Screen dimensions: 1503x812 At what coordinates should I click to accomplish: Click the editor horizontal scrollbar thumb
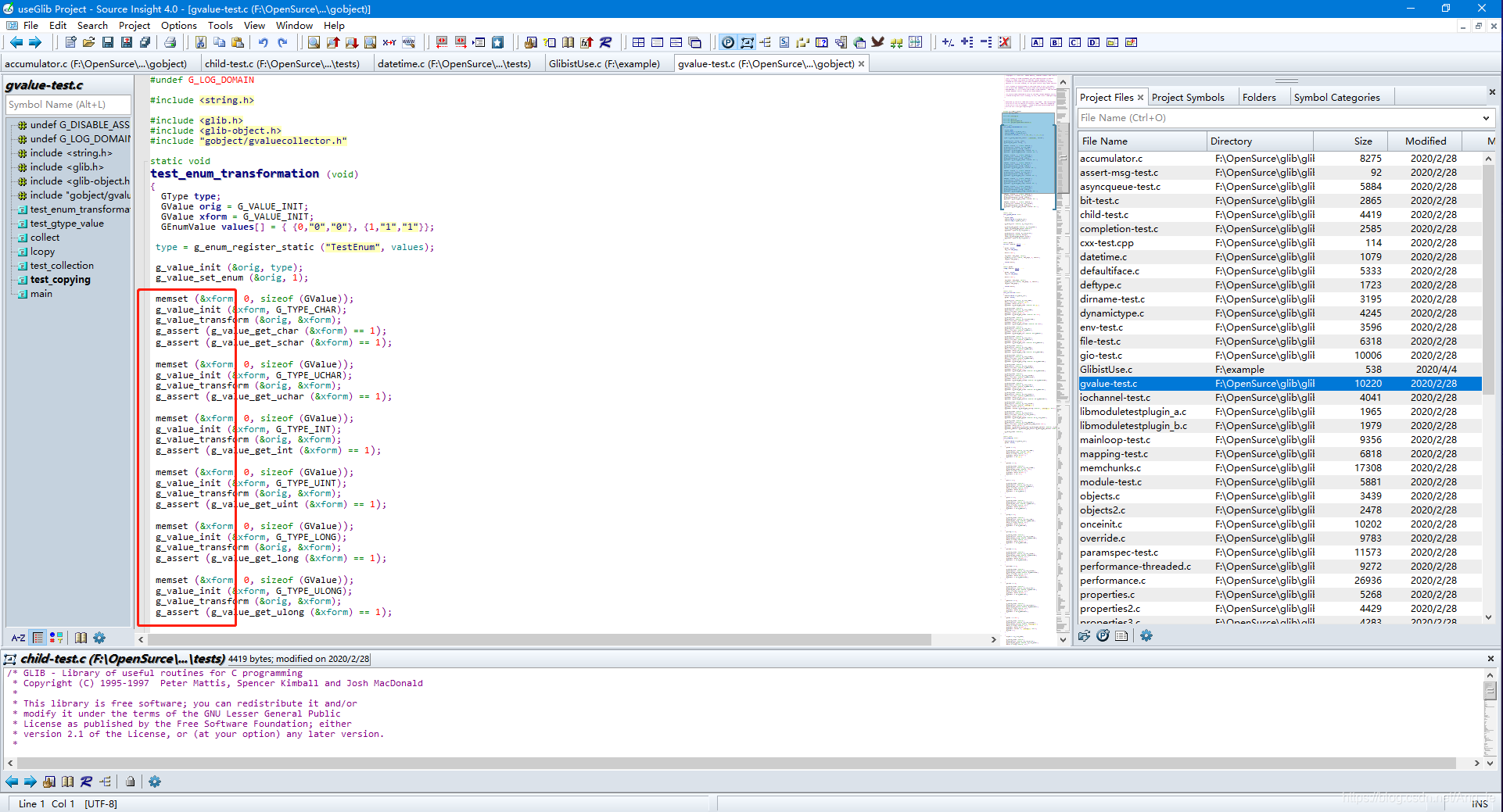(x=540, y=639)
